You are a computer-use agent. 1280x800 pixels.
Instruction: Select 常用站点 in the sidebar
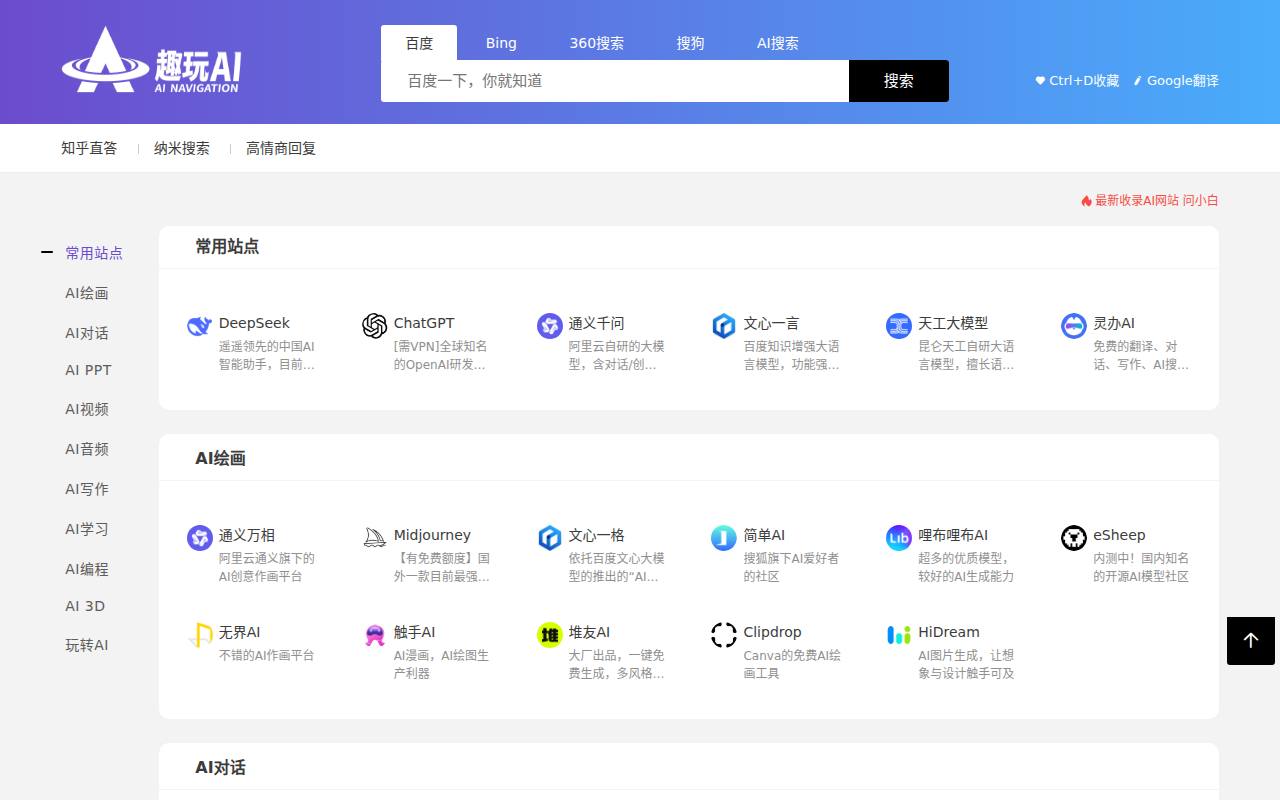[x=94, y=253]
